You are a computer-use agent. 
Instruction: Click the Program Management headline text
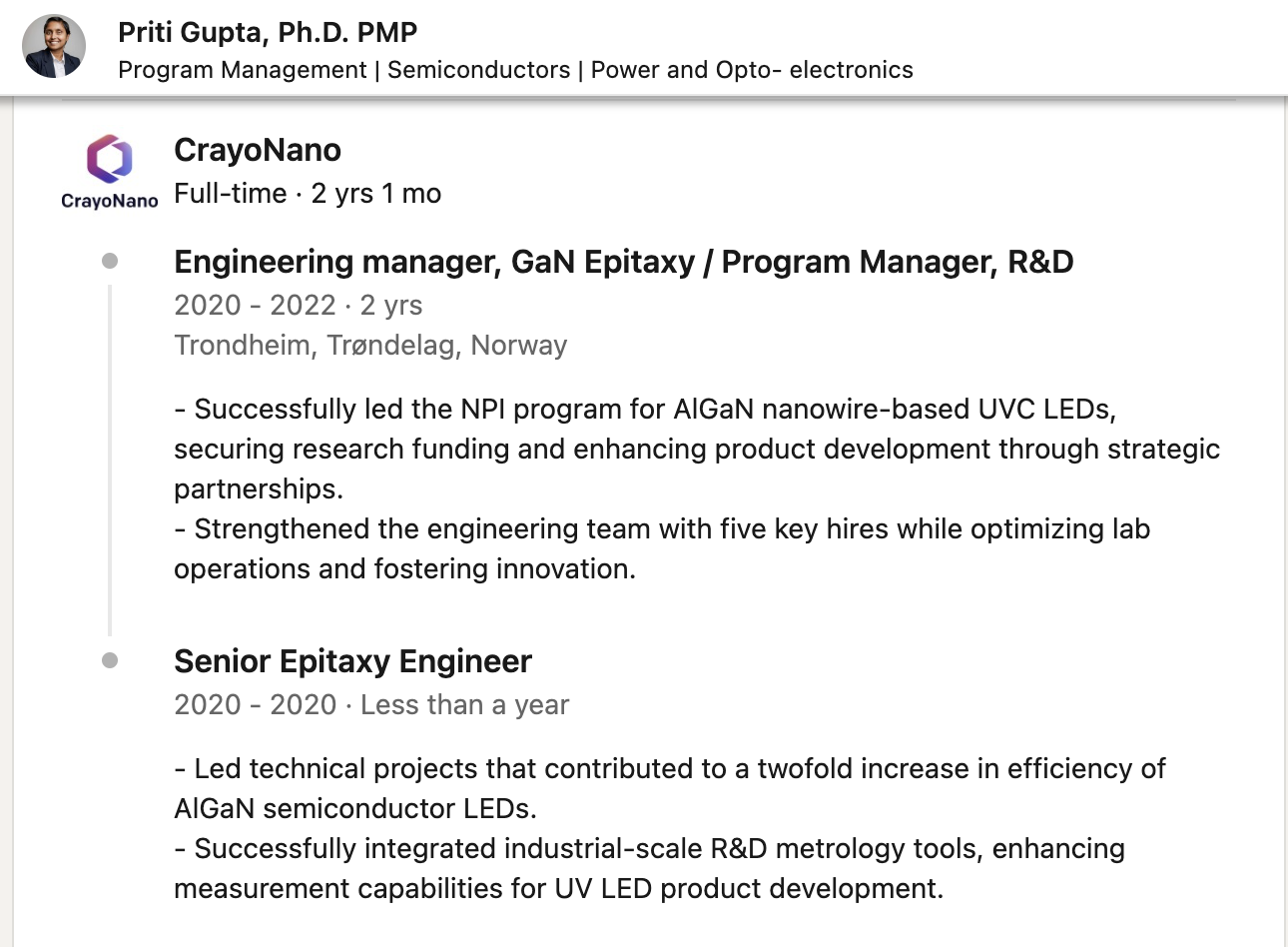coord(515,70)
